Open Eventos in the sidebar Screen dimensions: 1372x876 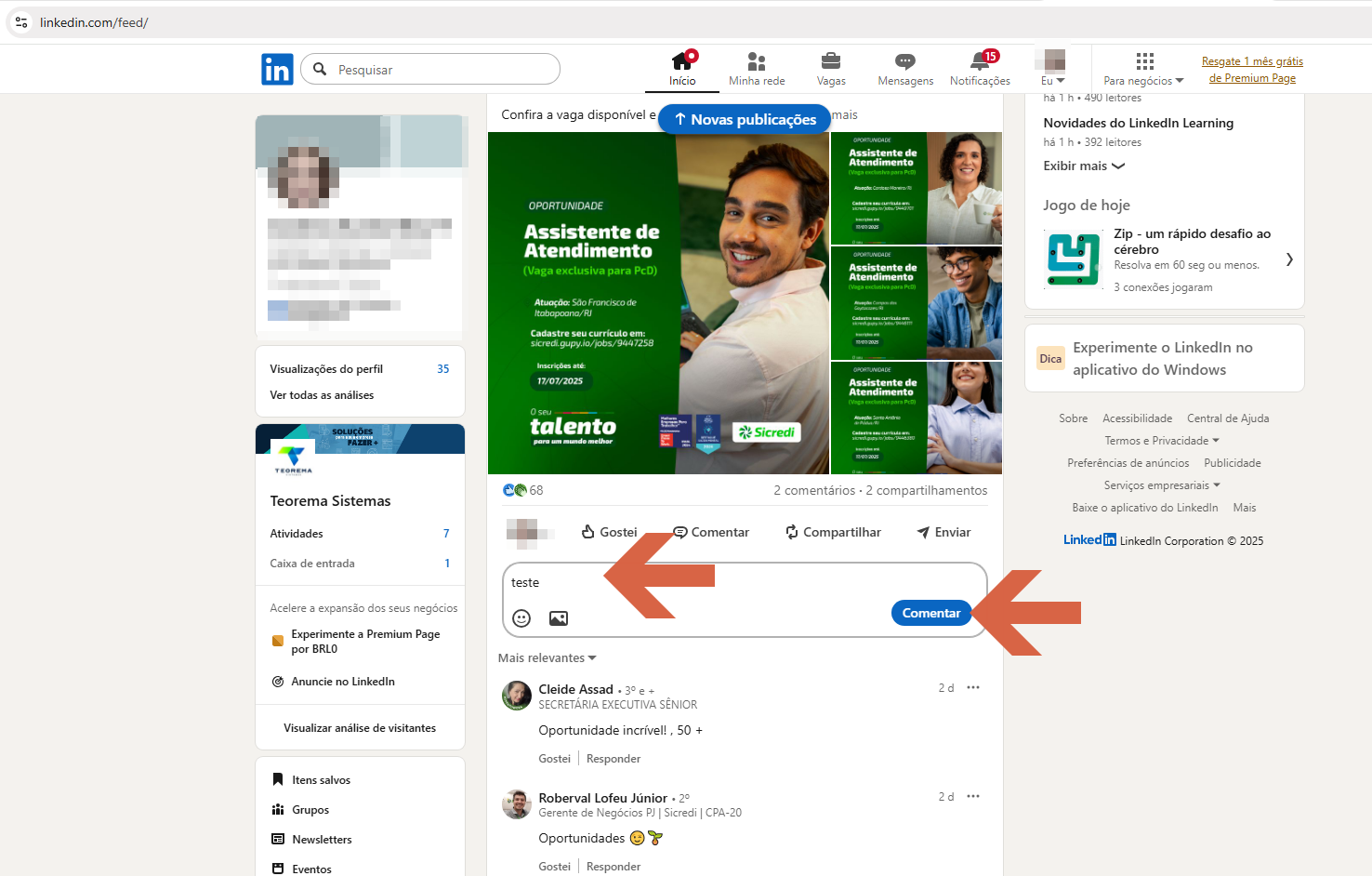click(301, 869)
